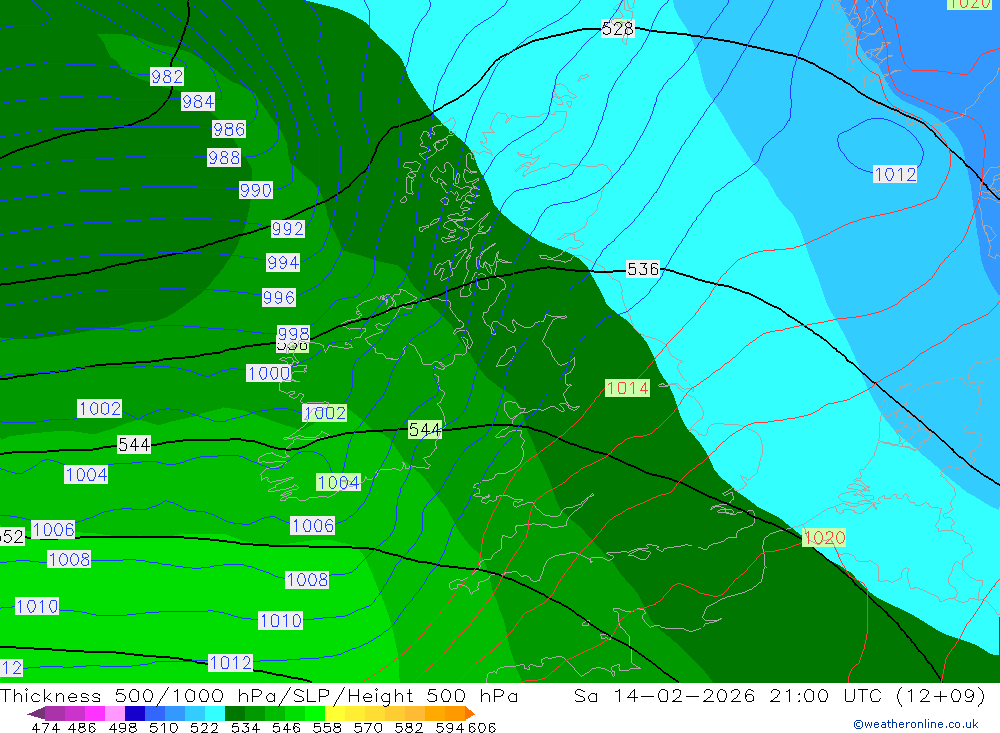Viewport: 1000px width, 733px height.
Task: Click the 986 isobar label
Action: click(228, 130)
